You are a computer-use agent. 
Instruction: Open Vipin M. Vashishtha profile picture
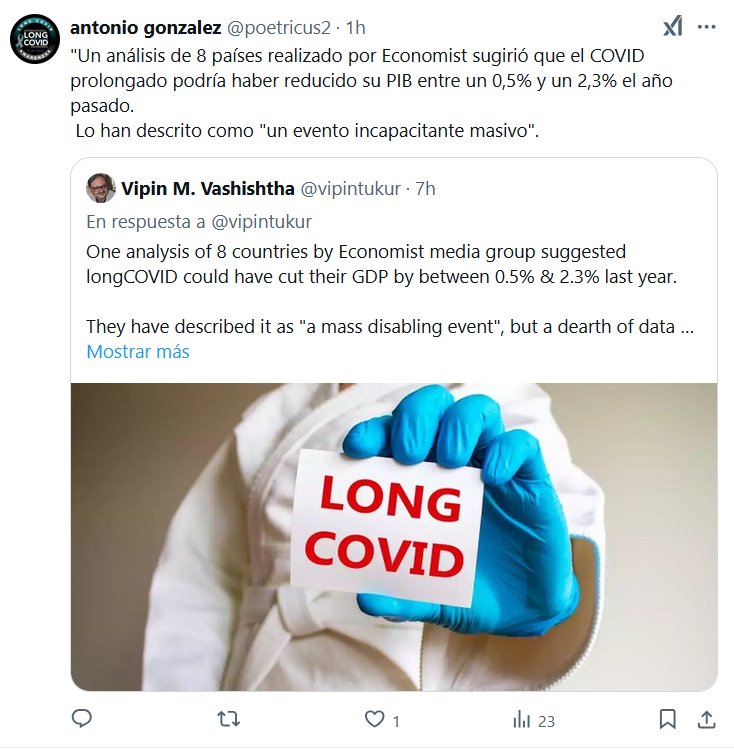click(100, 188)
